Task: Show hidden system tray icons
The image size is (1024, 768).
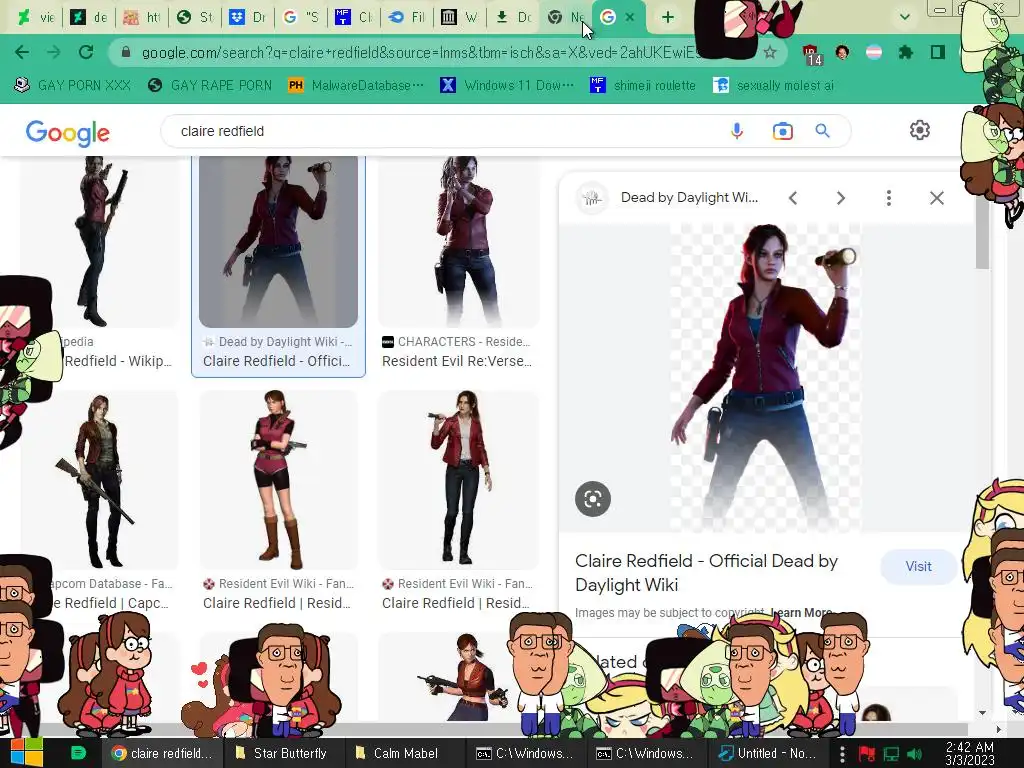Action: 842,754
